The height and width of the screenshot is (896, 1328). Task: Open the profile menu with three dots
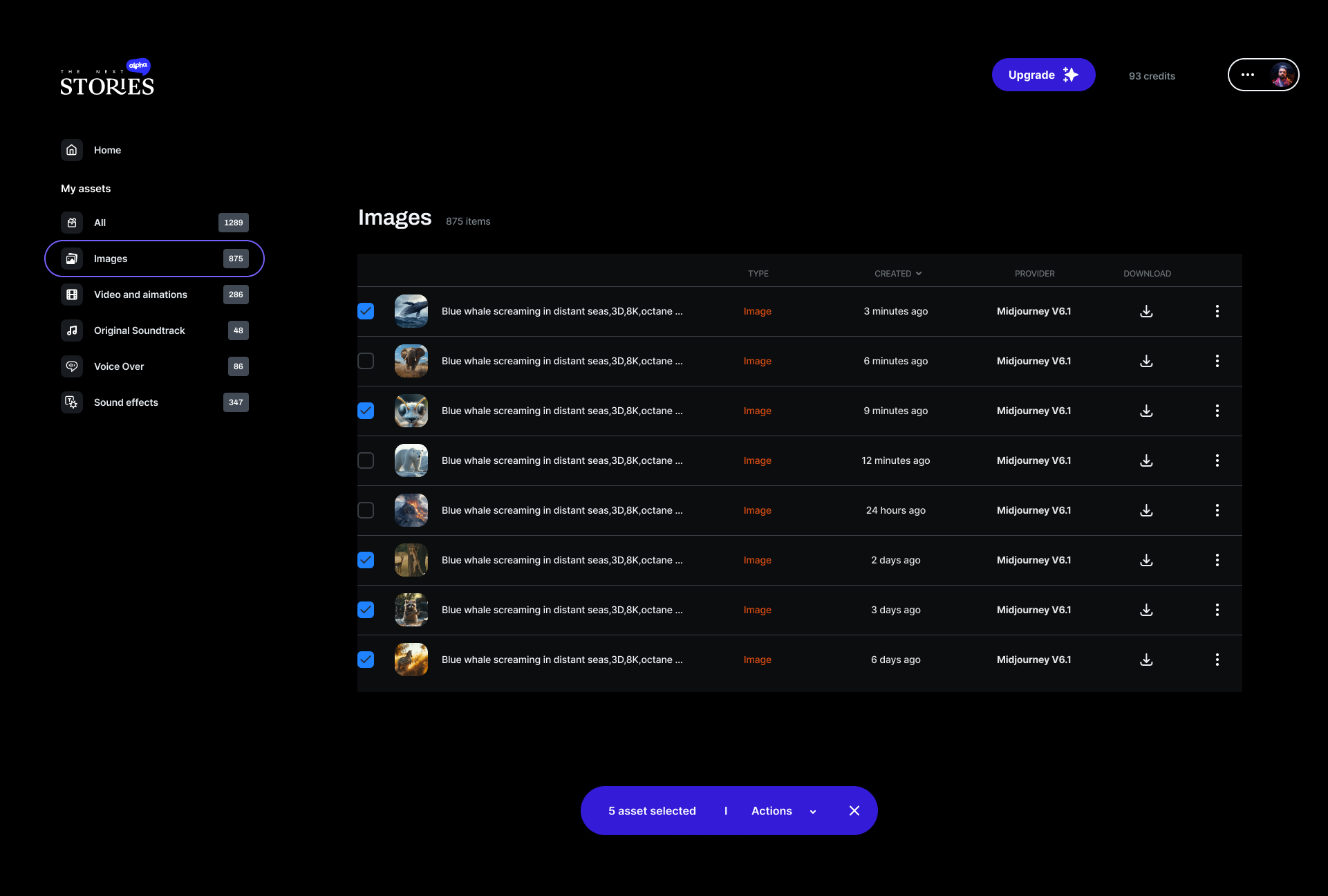1248,75
